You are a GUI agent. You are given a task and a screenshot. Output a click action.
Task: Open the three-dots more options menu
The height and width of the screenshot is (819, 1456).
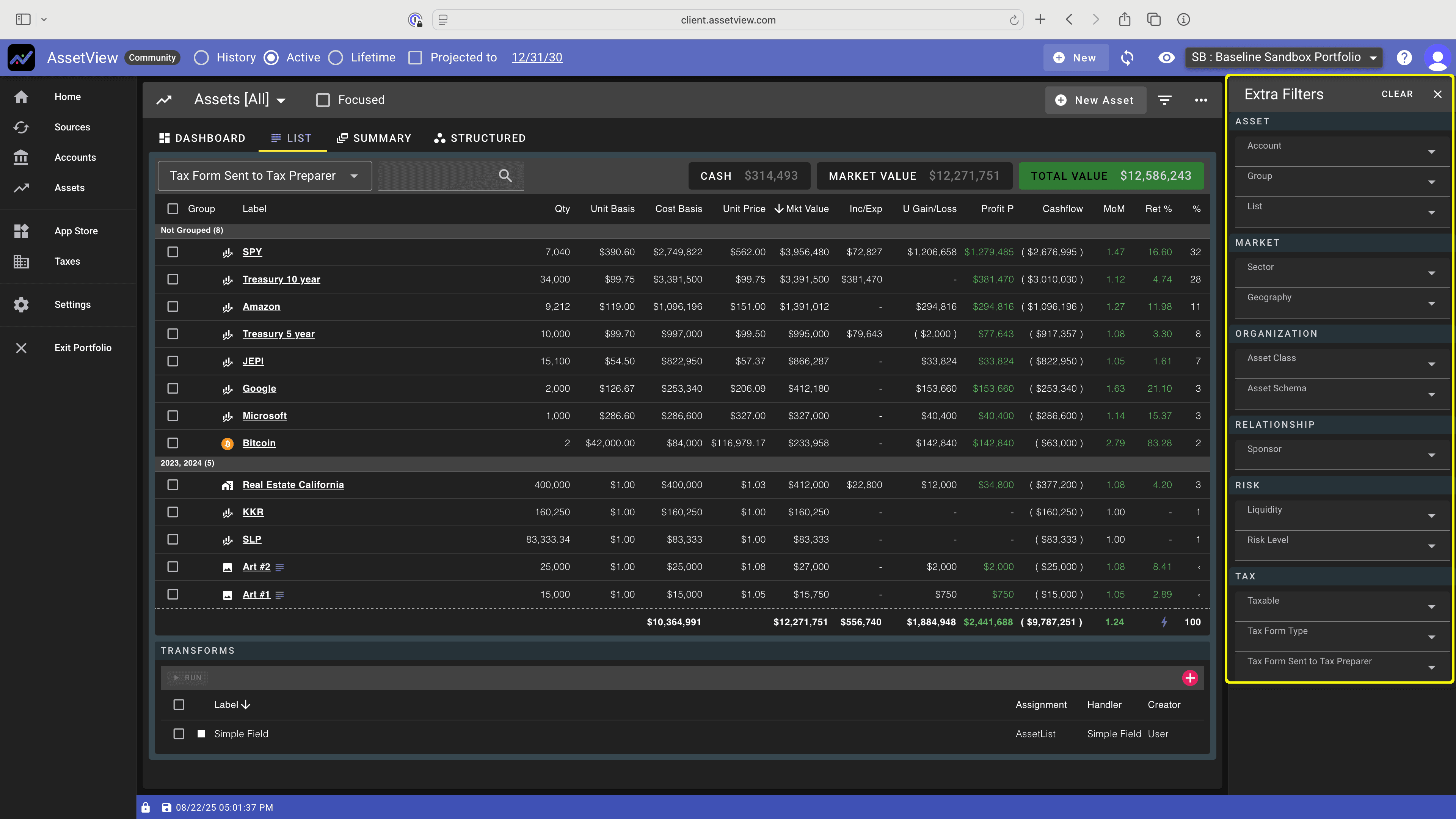pos(1201,100)
